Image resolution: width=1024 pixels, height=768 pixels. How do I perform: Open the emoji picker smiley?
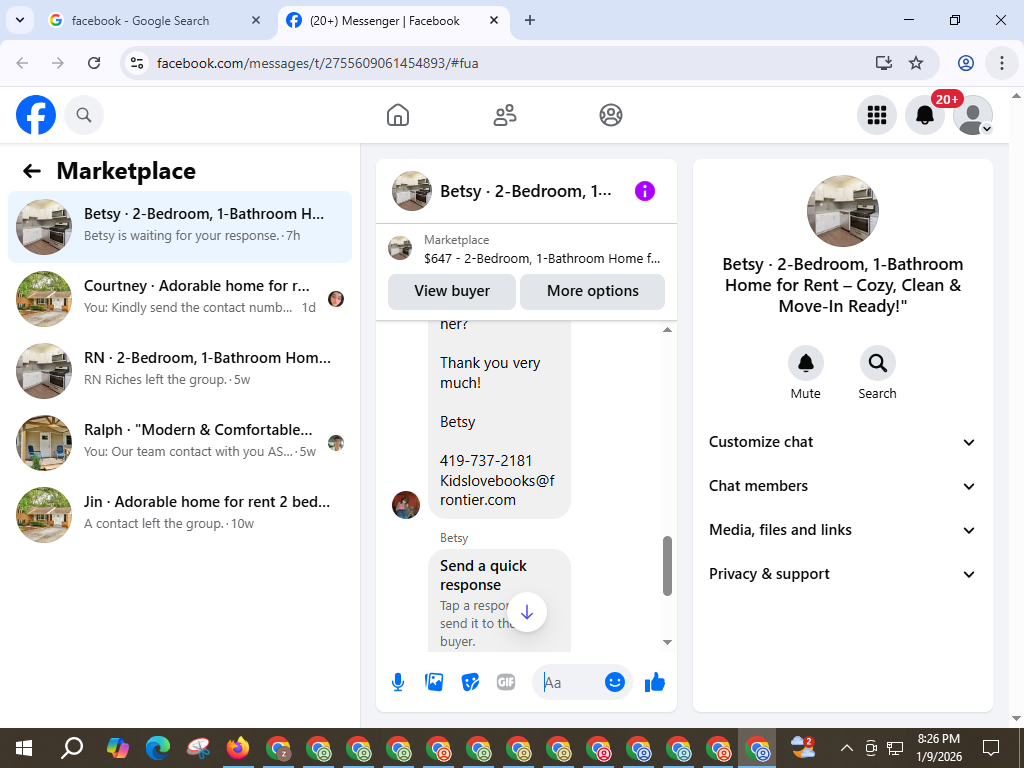point(615,682)
